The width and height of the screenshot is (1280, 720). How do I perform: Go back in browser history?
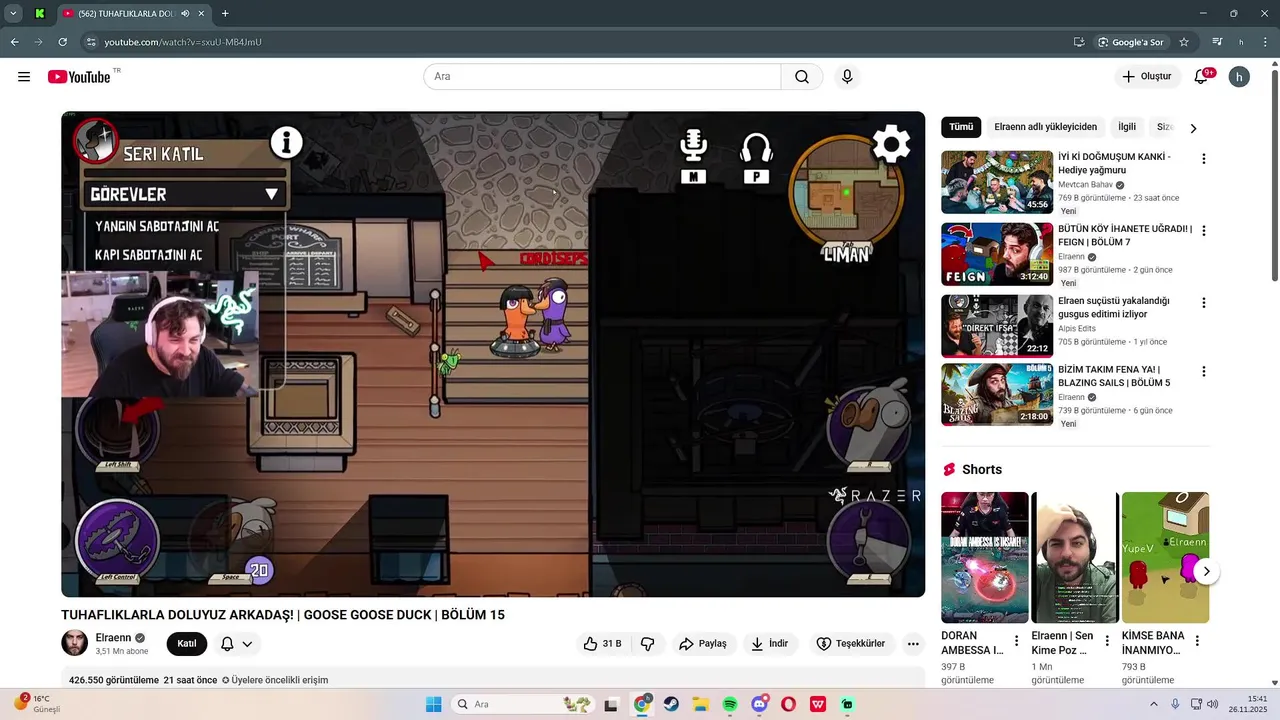pos(14,42)
